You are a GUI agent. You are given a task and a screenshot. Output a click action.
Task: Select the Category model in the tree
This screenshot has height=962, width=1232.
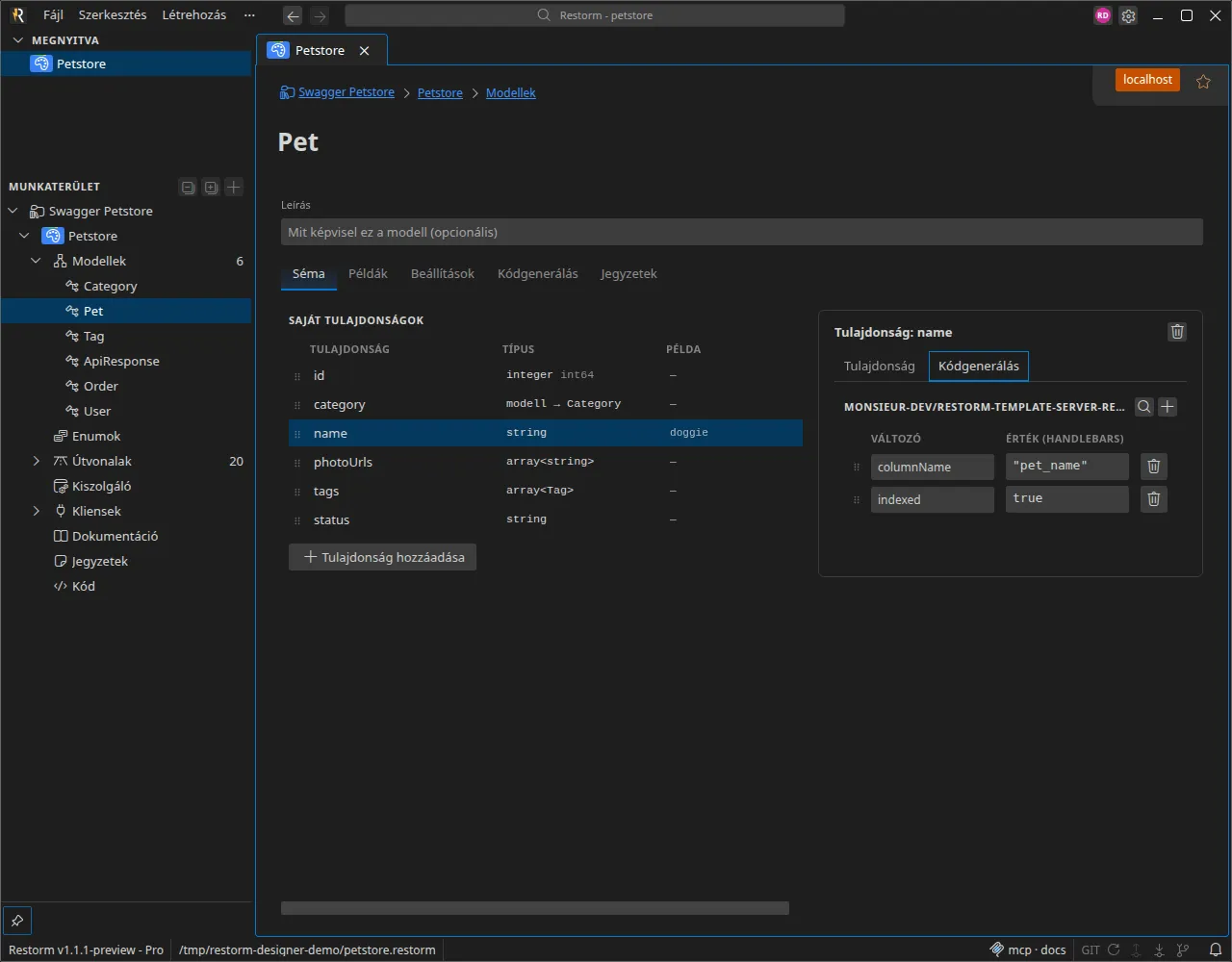pos(126,287)
